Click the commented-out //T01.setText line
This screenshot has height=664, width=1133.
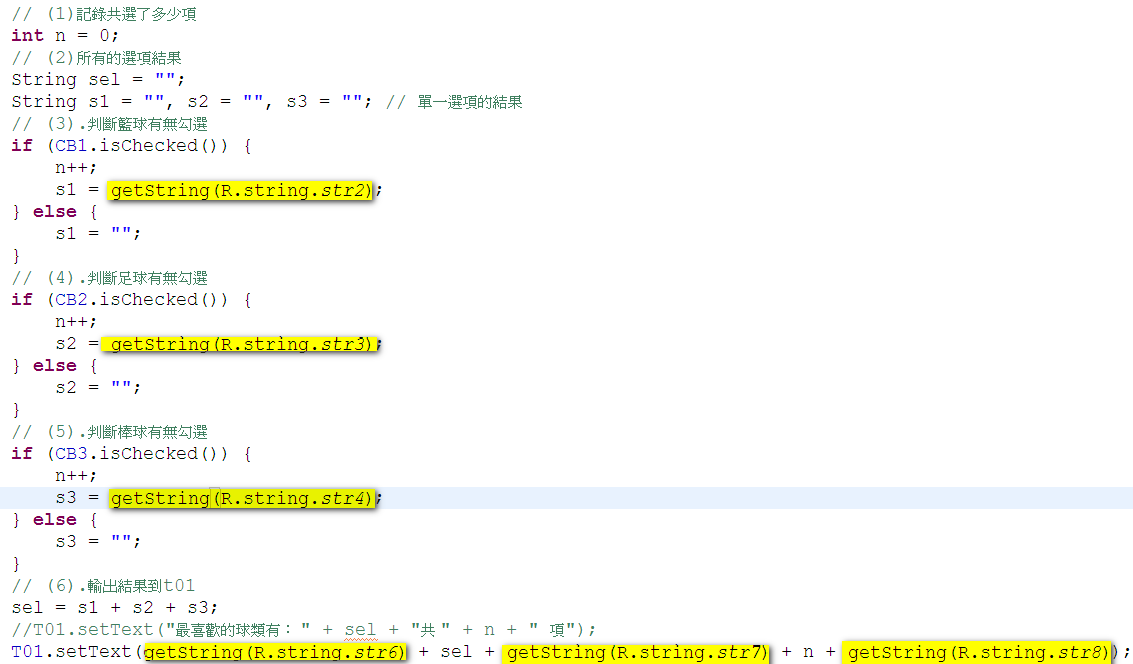303,630
